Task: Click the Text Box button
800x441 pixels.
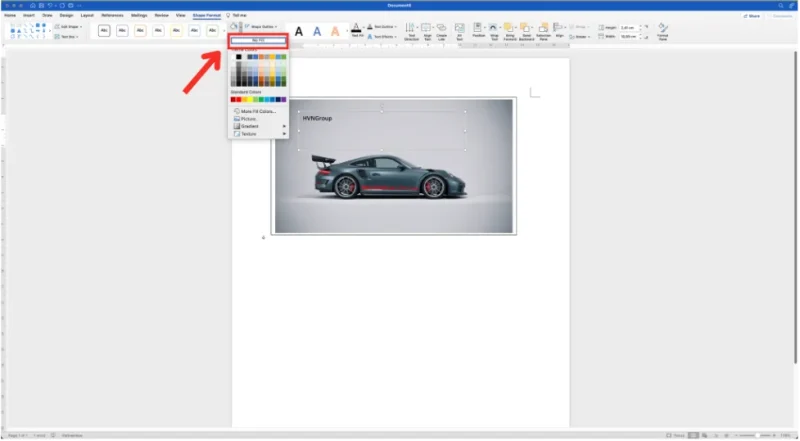Action: point(66,37)
